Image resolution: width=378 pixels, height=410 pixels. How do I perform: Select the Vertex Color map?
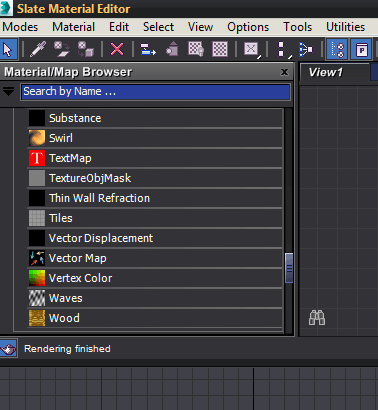[155, 278]
